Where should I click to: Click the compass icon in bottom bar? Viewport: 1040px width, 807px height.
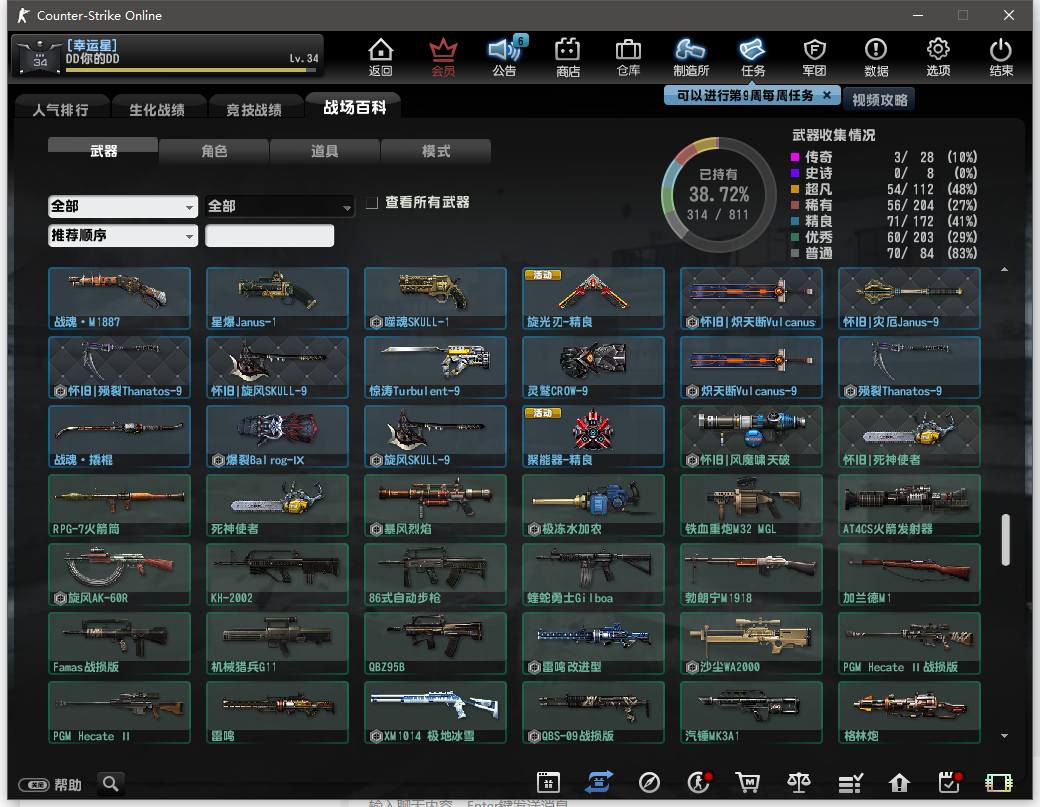649,783
